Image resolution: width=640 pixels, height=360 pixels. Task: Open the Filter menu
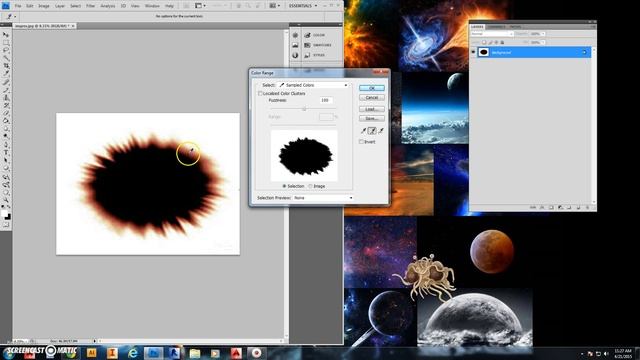tap(91, 6)
